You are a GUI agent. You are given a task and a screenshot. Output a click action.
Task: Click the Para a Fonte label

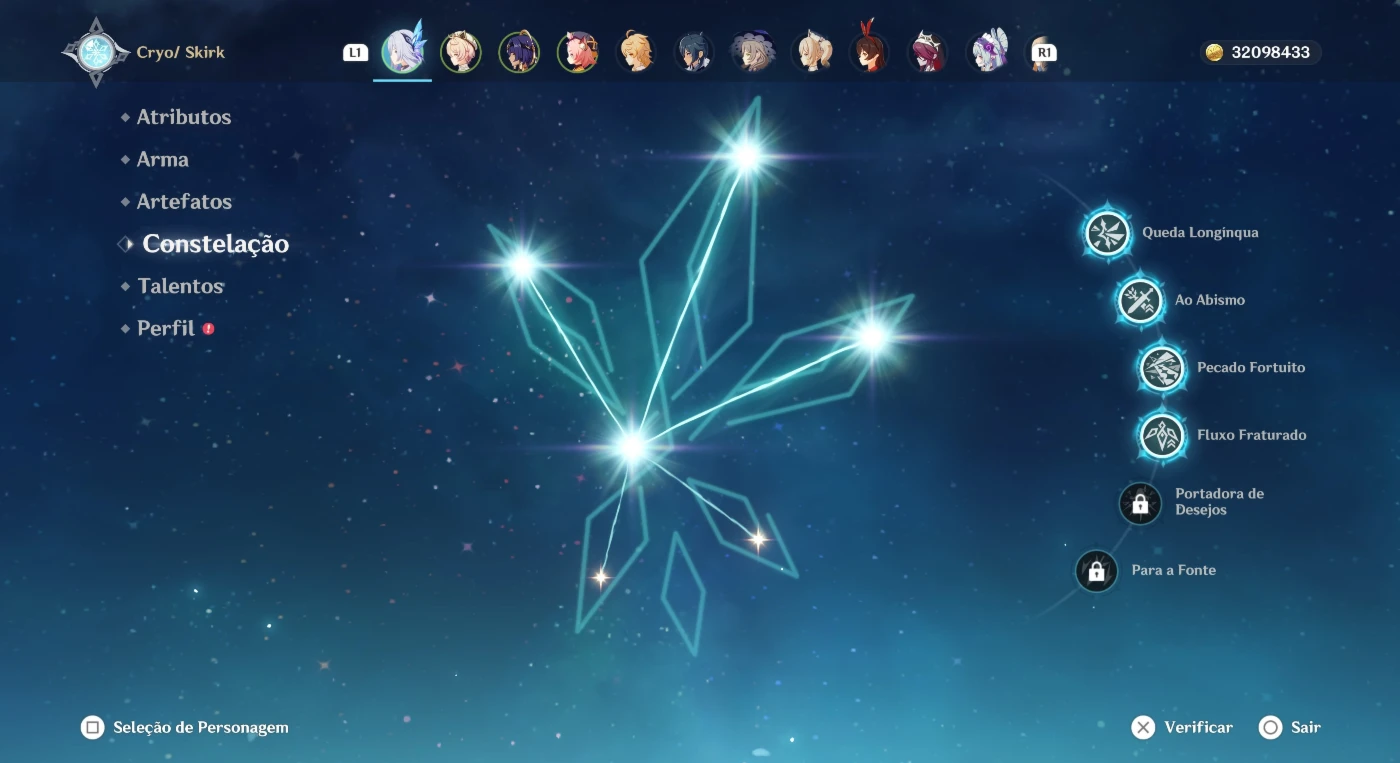[1174, 571]
